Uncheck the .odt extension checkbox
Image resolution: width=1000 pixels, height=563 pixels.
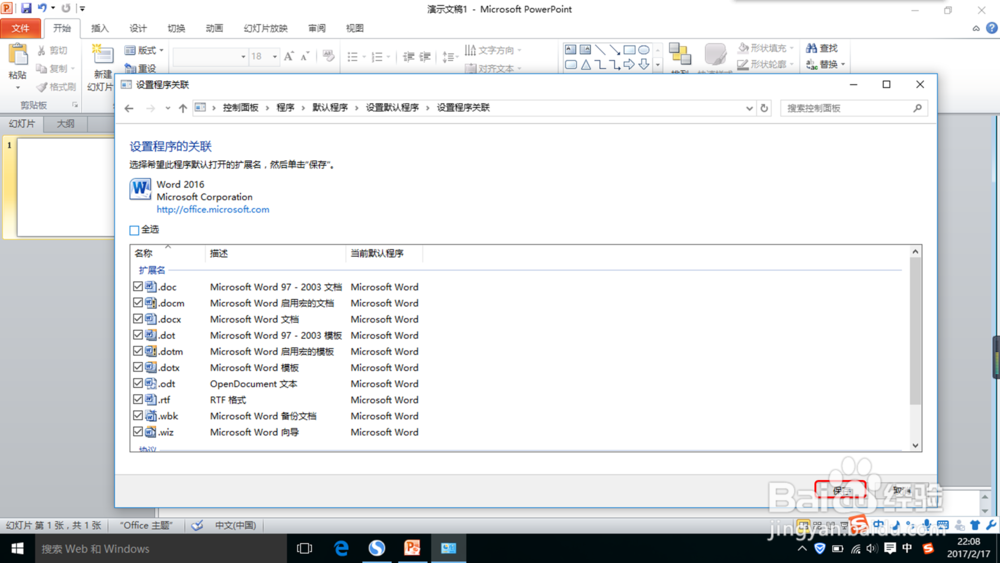click(x=138, y=383)
